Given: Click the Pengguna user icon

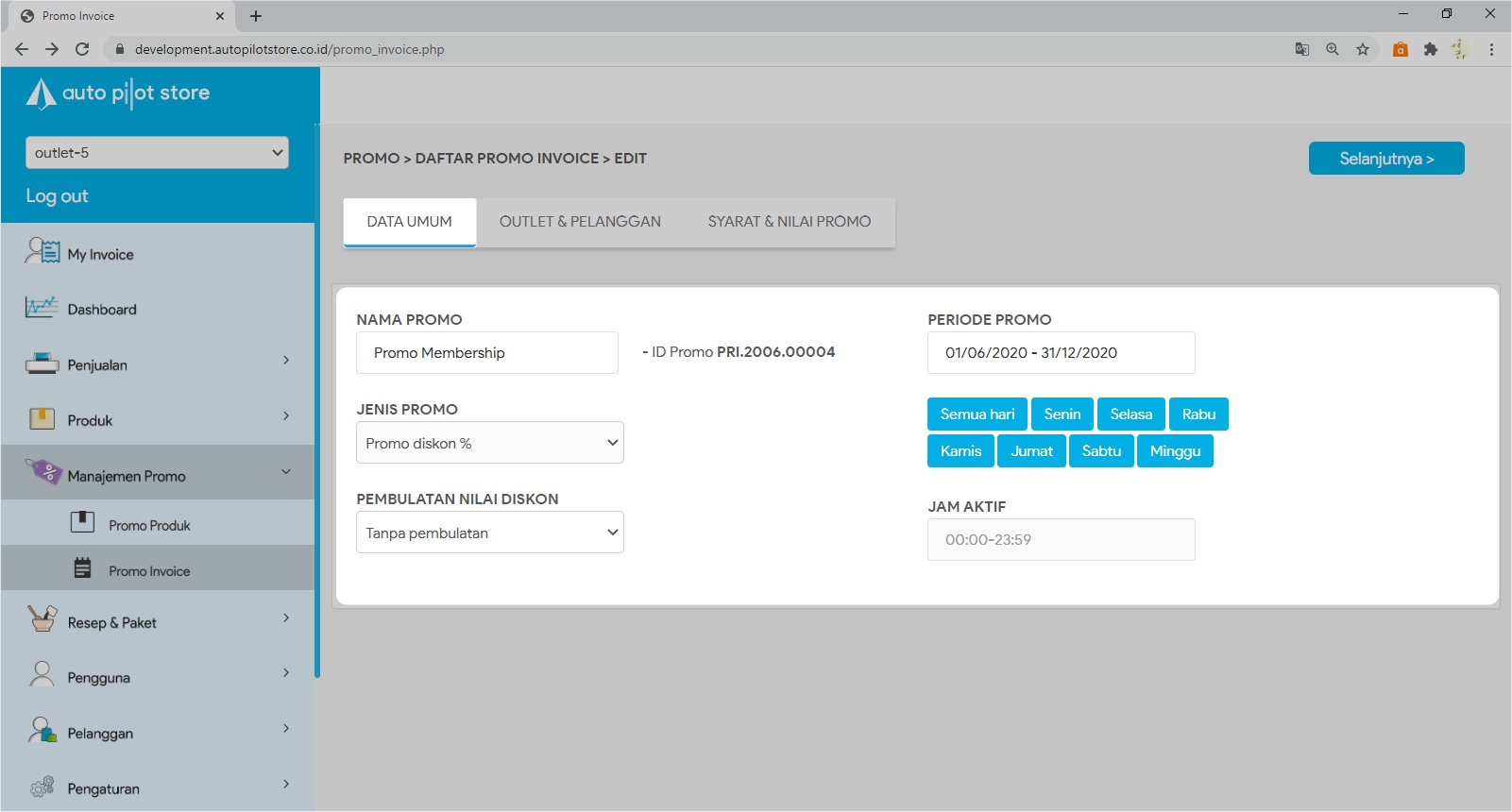Looking at the screenshot, I should pyautogui.click(x=42, y=675).
